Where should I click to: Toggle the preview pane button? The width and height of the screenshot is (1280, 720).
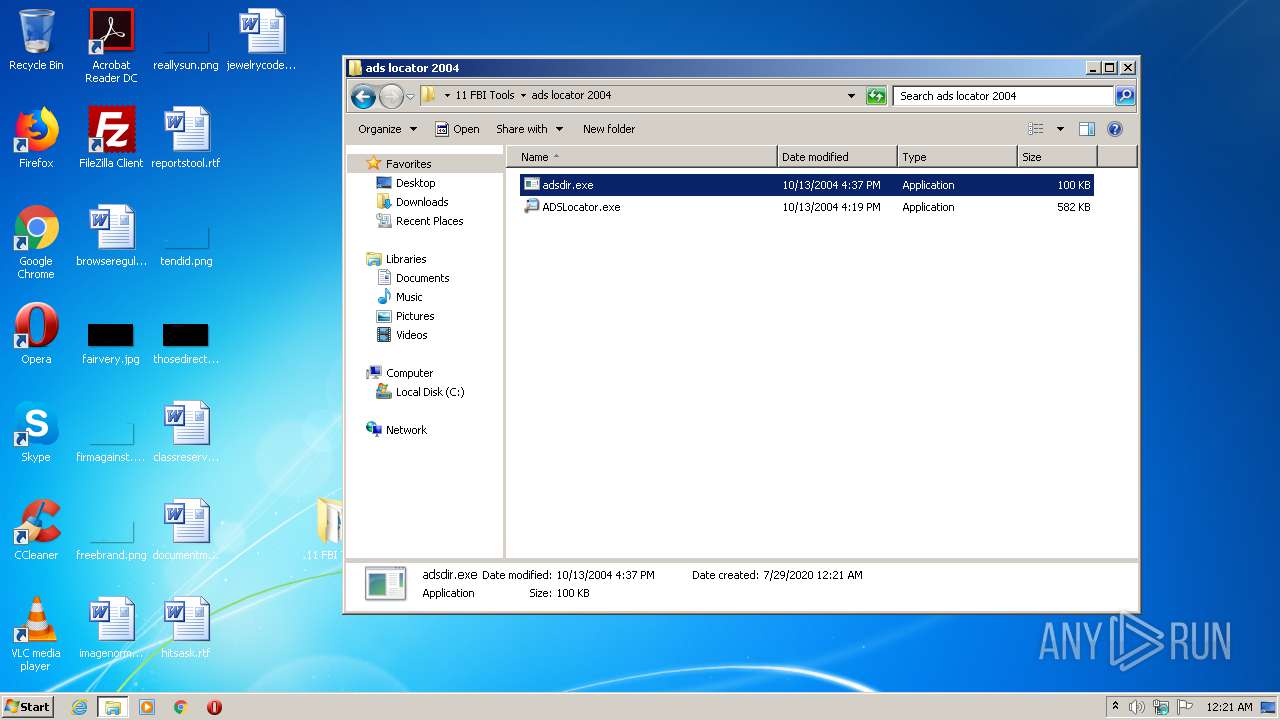(x=1087, y=129)
